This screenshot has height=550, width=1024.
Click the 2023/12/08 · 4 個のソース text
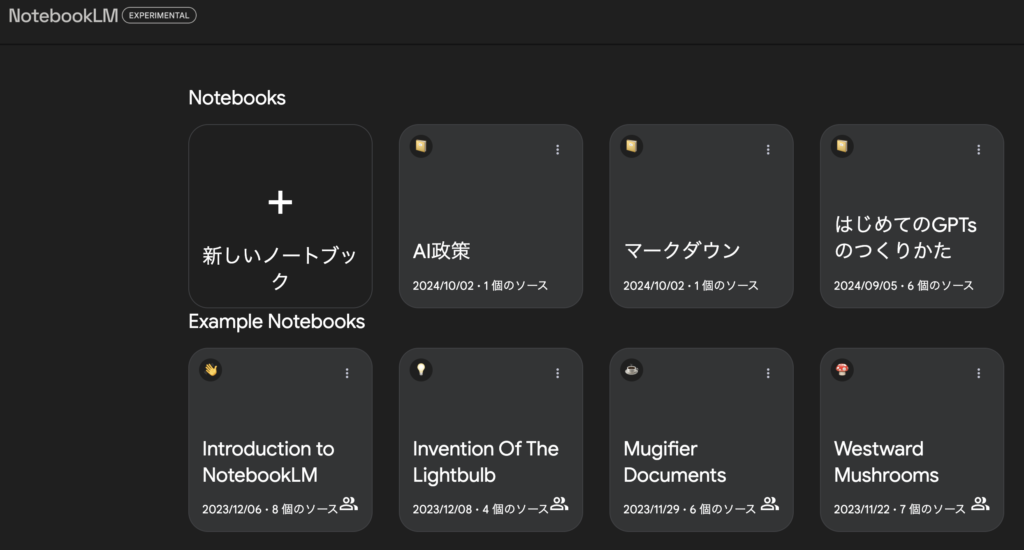point(480,509)
